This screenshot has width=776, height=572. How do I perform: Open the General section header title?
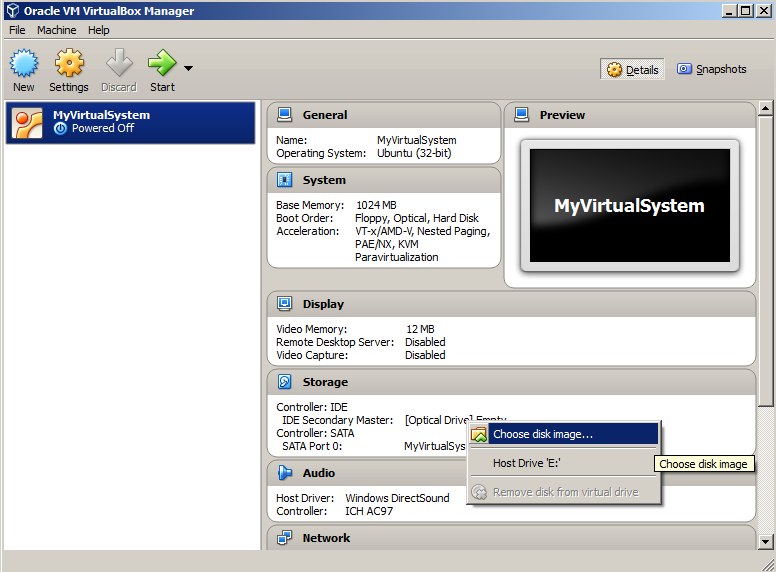pos(325,115)
